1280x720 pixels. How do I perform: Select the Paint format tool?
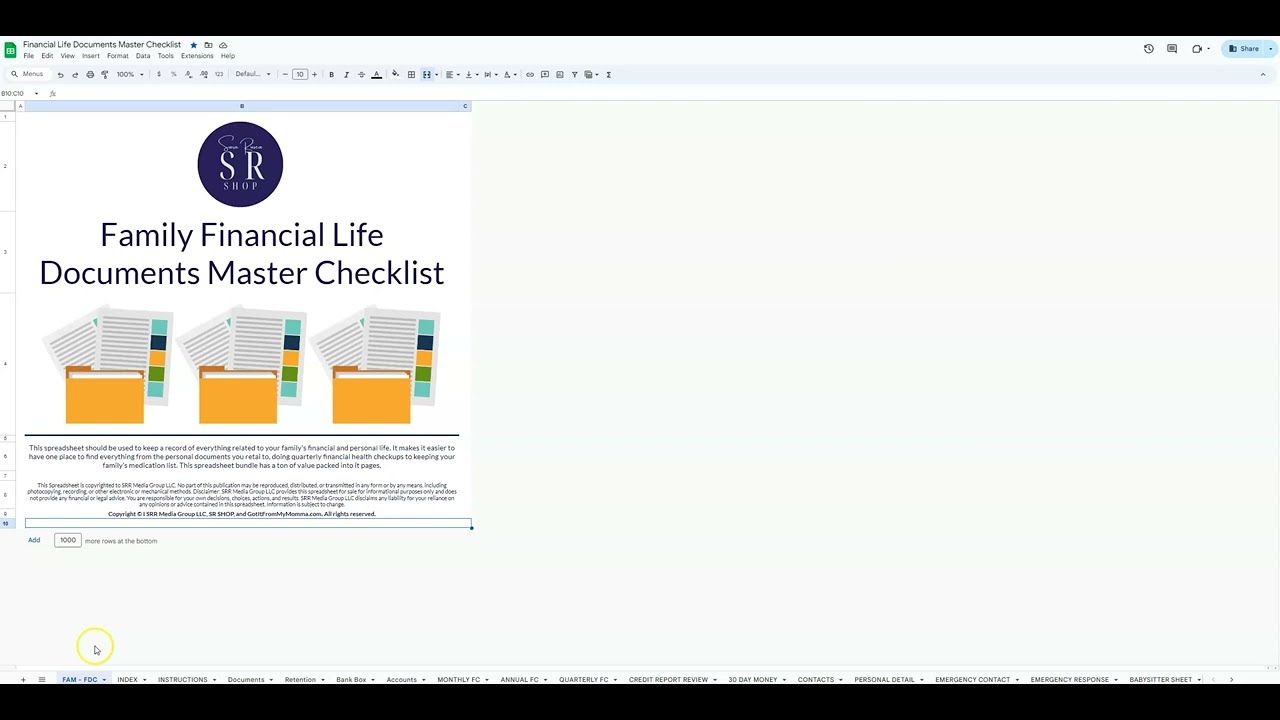coord(105,75)
